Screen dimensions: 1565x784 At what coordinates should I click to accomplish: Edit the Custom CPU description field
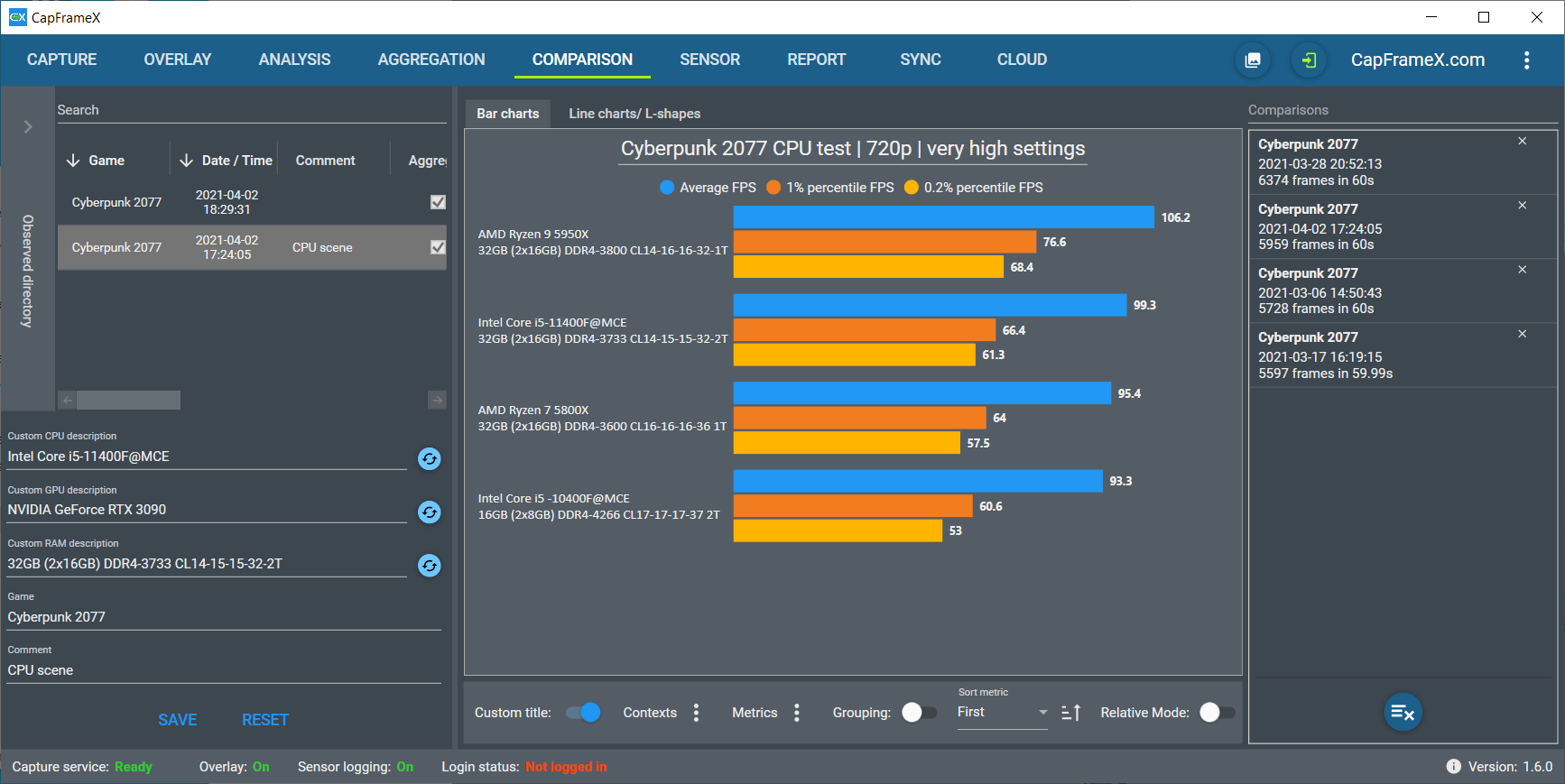coord(207,457)
